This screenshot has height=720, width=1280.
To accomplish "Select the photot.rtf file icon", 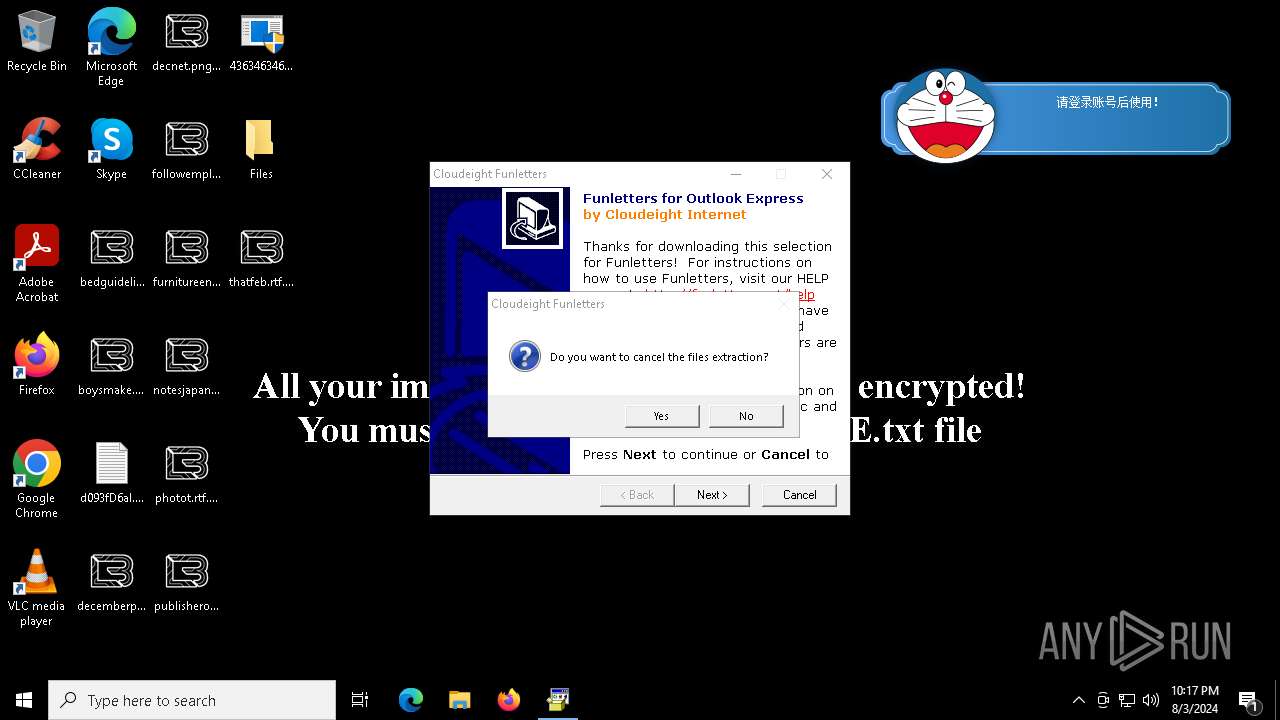I will tap(186, 473).
